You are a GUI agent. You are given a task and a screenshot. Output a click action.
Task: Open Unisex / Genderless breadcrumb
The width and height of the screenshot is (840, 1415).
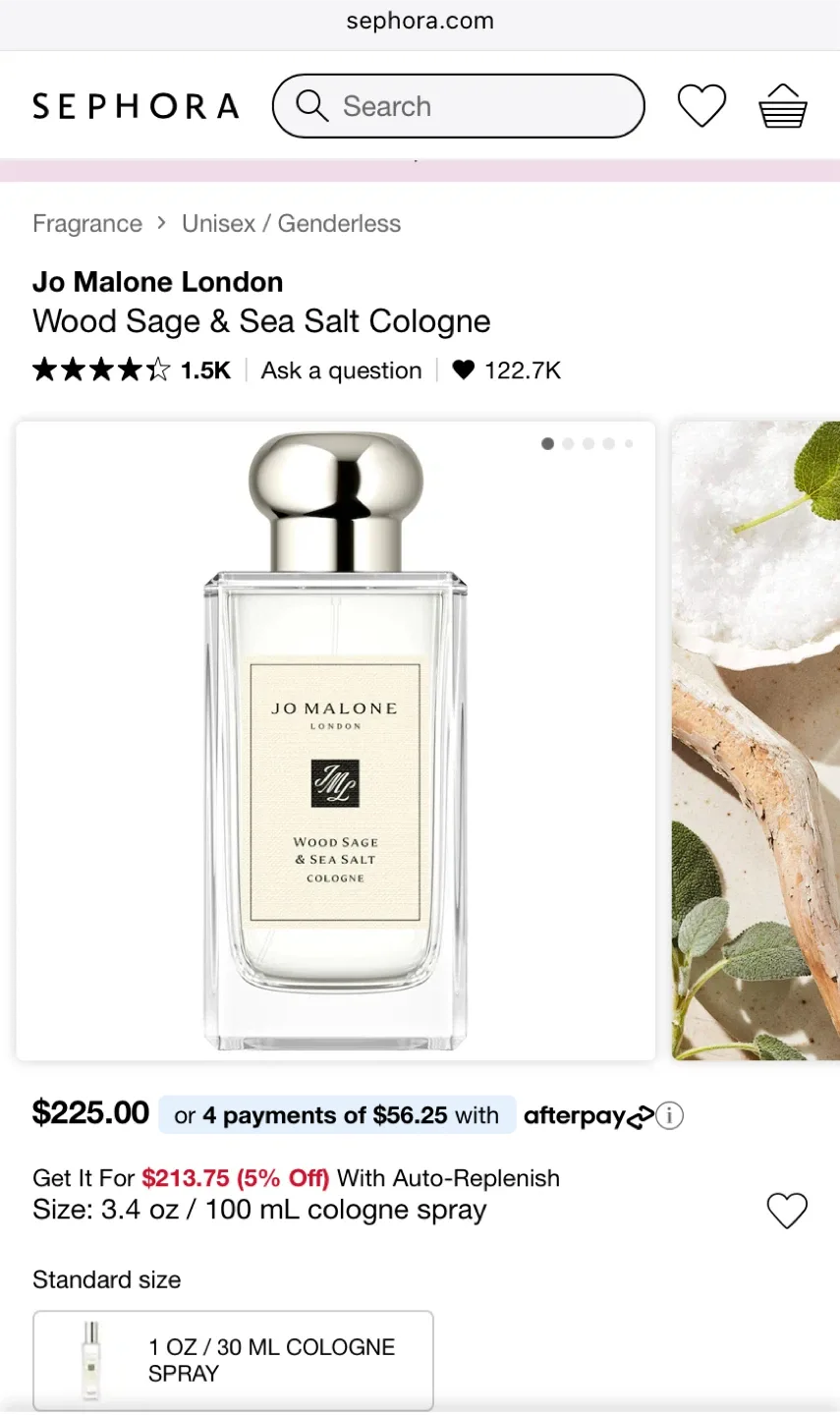tap(291, 224)
